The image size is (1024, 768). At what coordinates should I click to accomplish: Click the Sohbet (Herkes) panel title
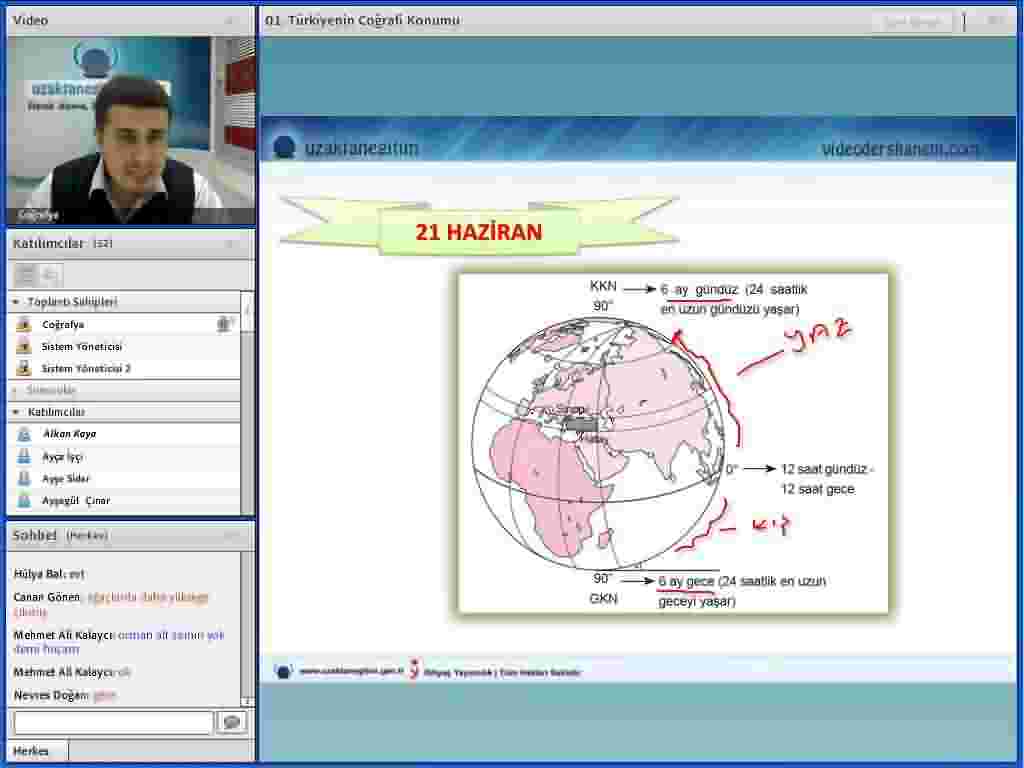pyautogui.click(x=60, y=536)
